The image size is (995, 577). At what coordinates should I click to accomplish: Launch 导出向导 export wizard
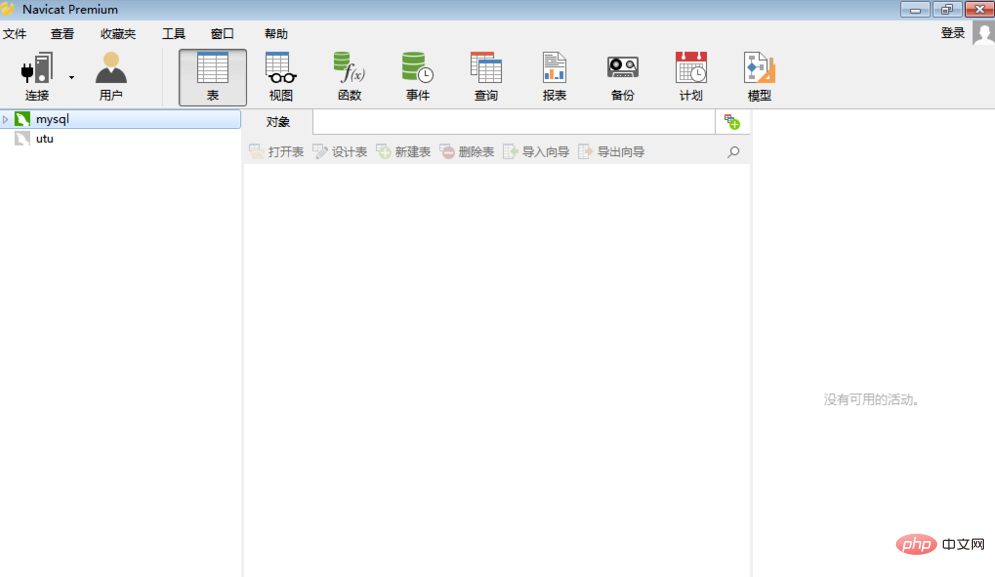click(x=612, y=152)
